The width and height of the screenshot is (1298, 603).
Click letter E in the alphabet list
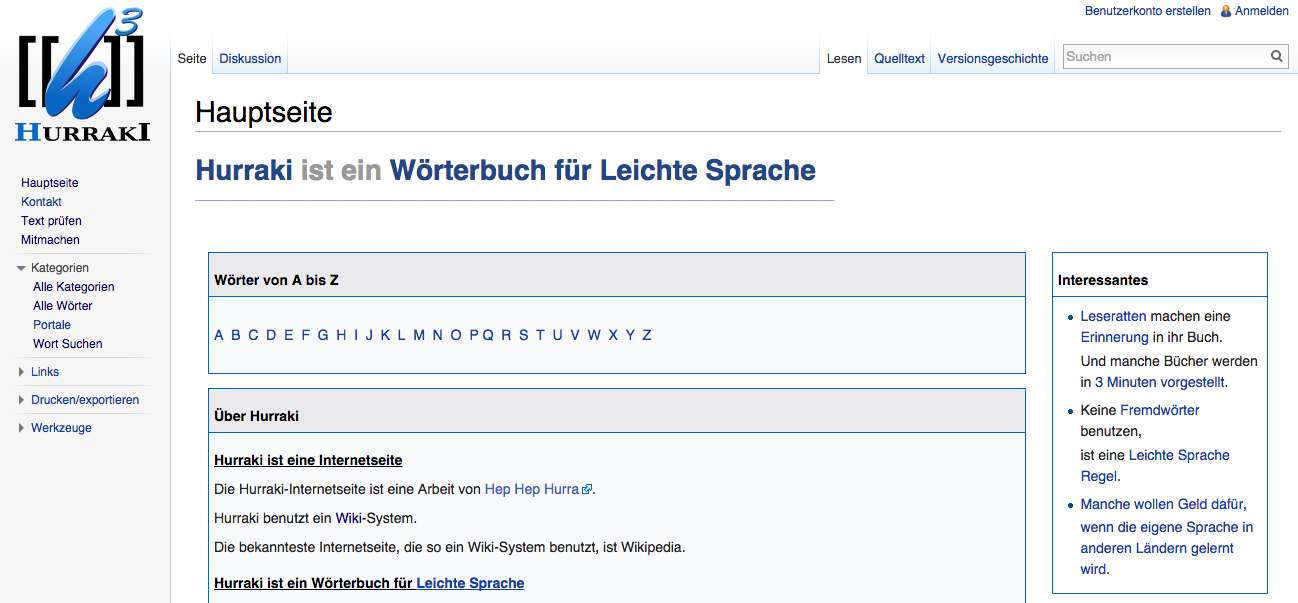click(x=289, y=335)
